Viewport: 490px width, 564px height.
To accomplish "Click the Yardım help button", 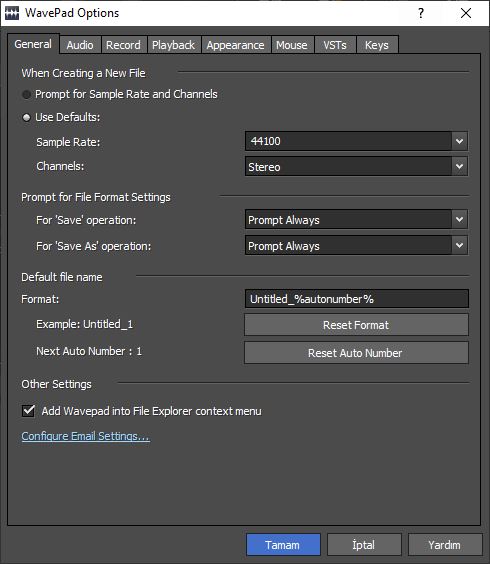I will [445, 545].
